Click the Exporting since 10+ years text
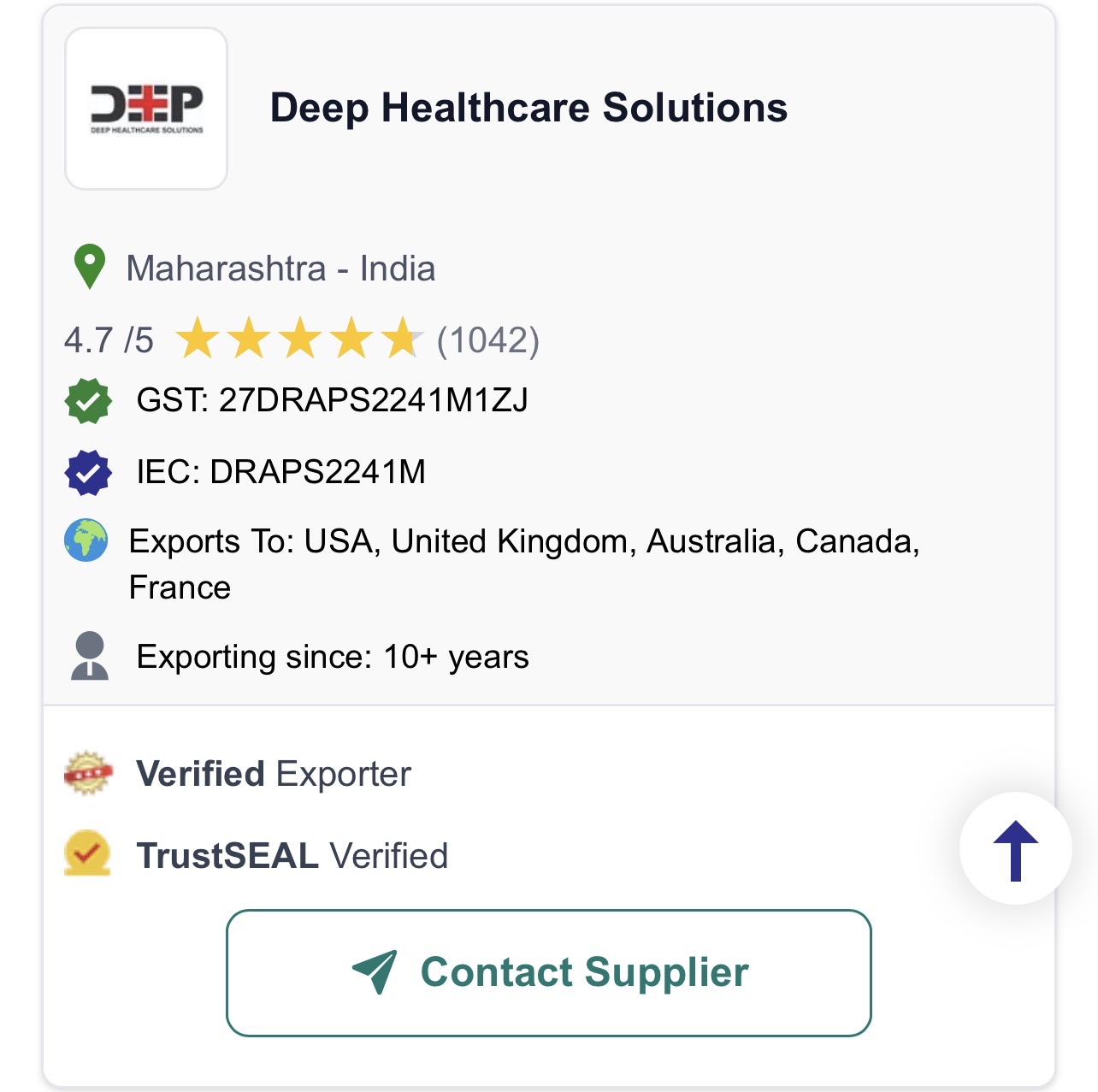The width and height of the screenshot is (1098, 1092). 333,657
